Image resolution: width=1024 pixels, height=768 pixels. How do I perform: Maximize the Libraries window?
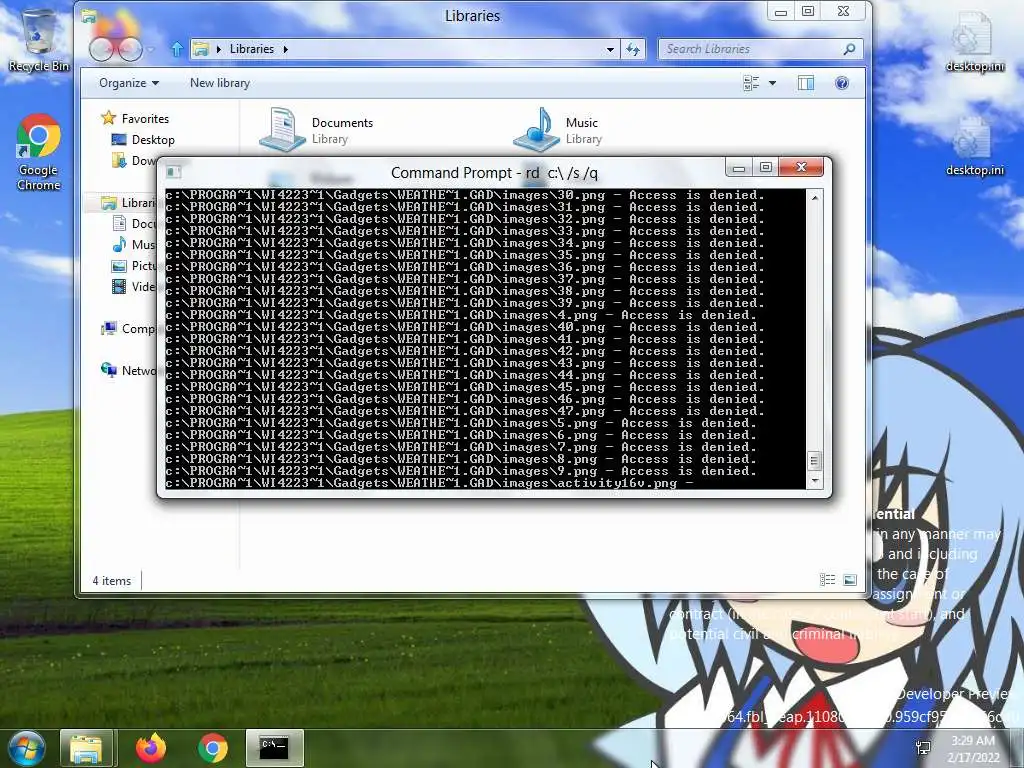(x=808, y=12)
